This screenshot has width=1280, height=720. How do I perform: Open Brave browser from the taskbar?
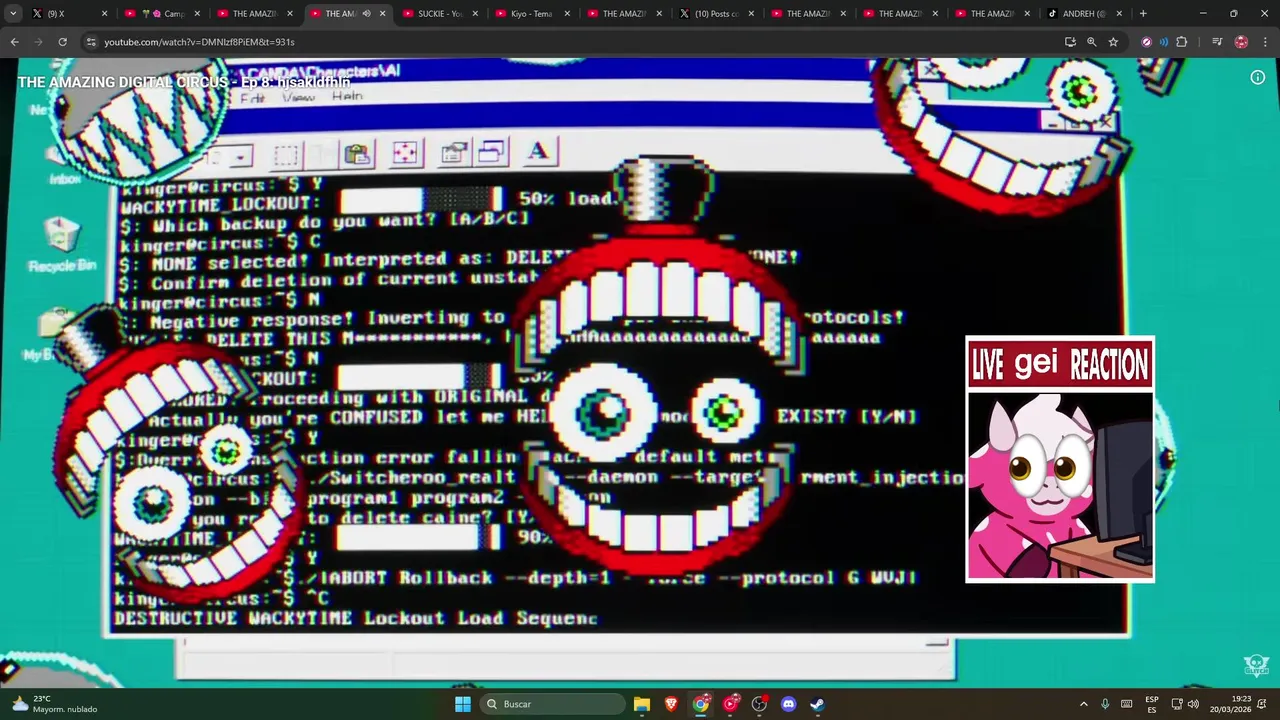pyautogui.click(x=671, y=704)
